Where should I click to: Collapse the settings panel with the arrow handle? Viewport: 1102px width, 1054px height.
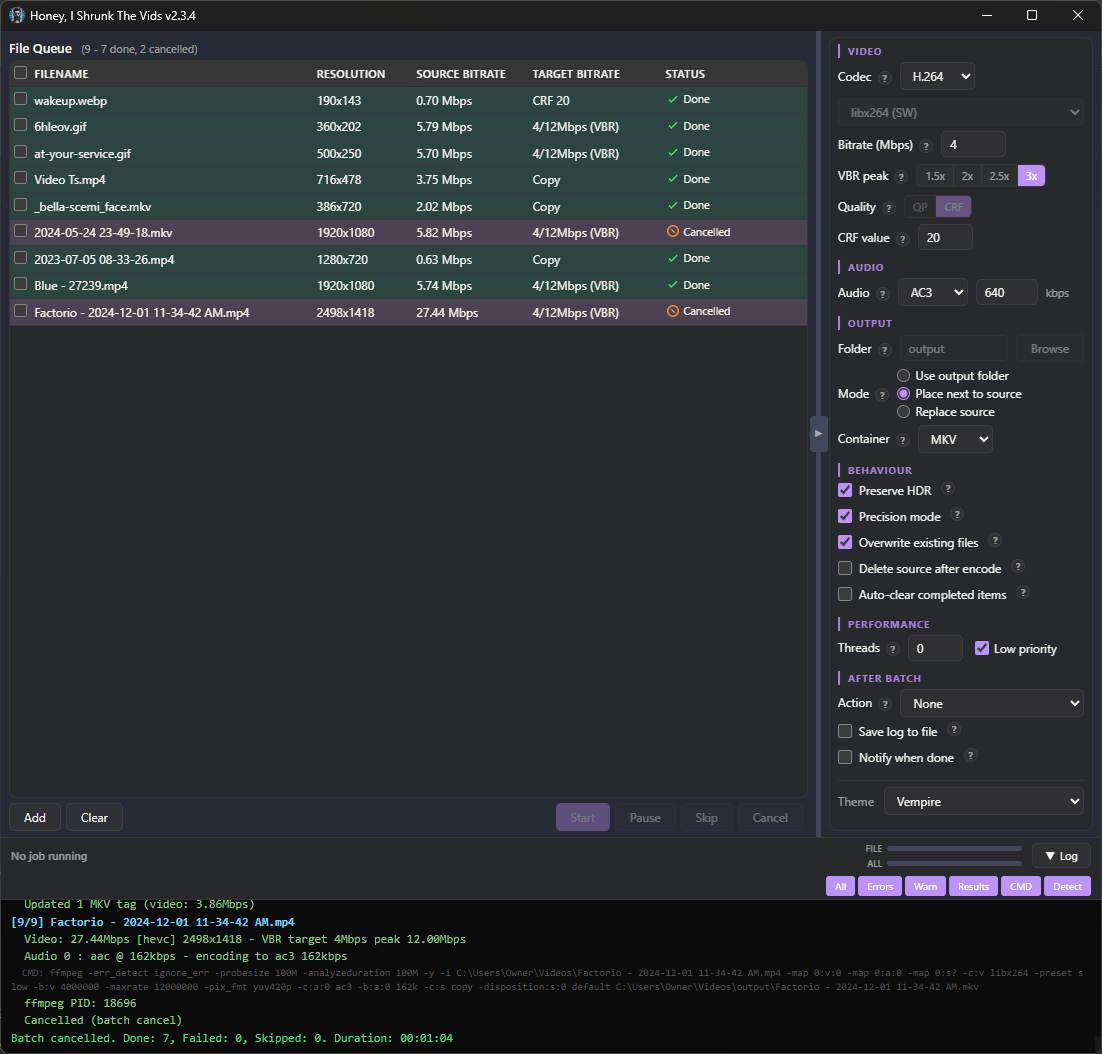[x=818, y=434]
